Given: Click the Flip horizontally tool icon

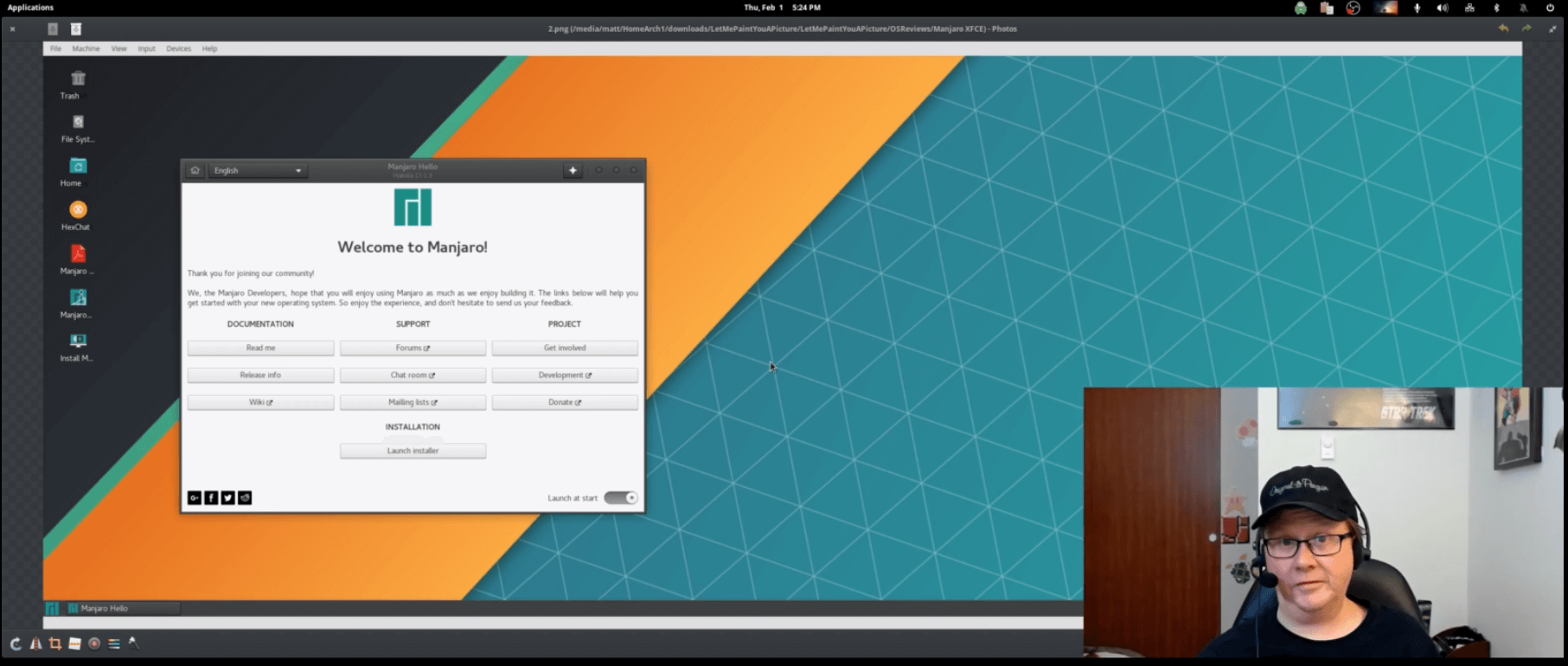Looking at the screenshot, I should (35, 644).
